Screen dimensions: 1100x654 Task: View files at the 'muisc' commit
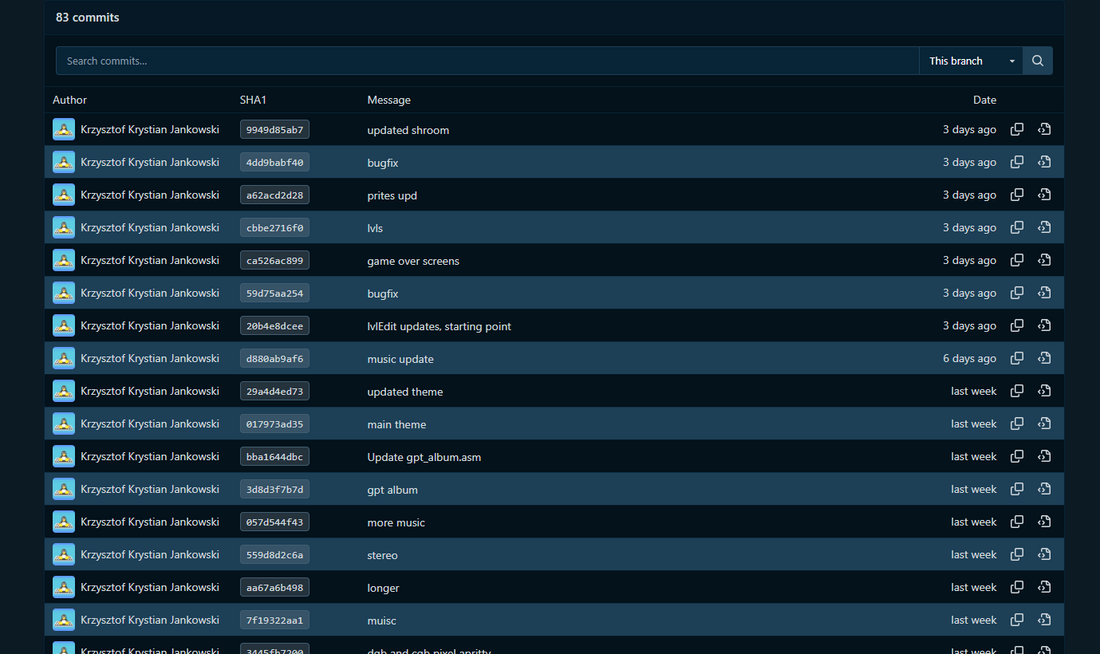[1045, 620]
